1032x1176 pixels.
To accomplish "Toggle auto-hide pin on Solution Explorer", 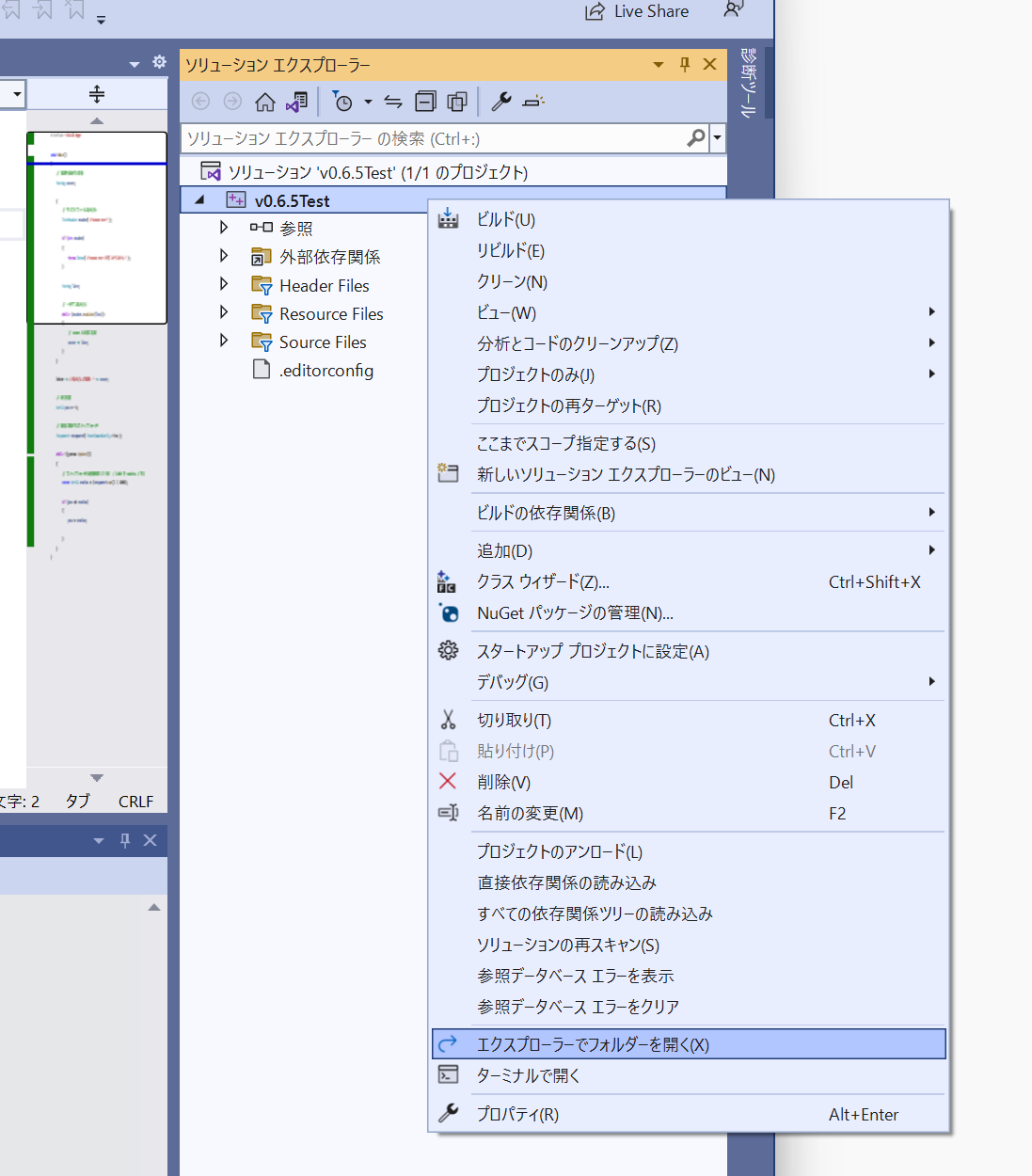I will pos(685,64).
